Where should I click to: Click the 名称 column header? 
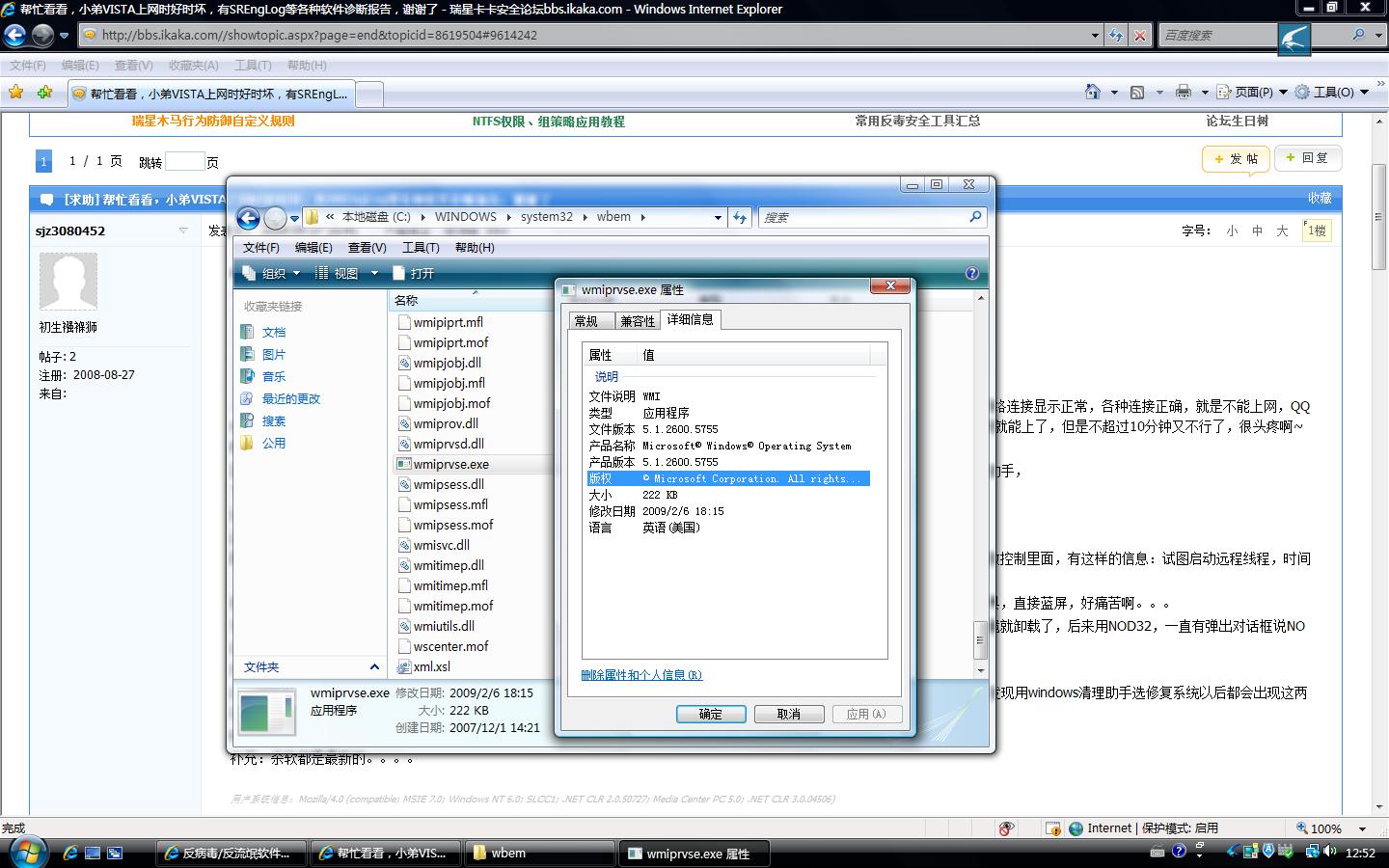[x=470, y=300]
